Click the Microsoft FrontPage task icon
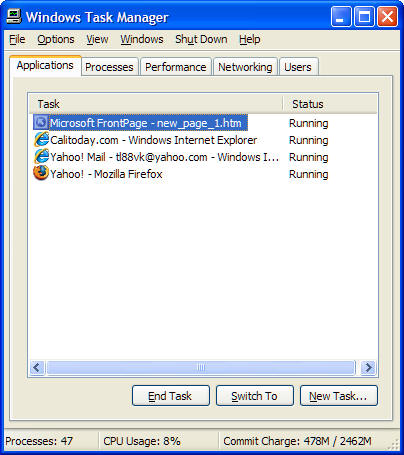This screenshot has height=455, width=404. point(41,123)
